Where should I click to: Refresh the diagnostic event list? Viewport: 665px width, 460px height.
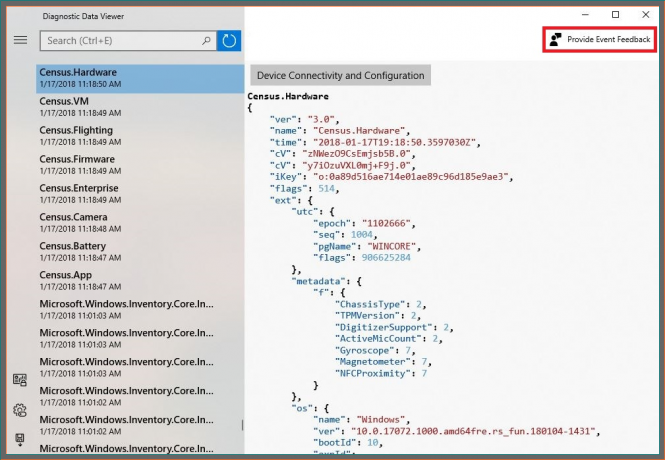229,41
